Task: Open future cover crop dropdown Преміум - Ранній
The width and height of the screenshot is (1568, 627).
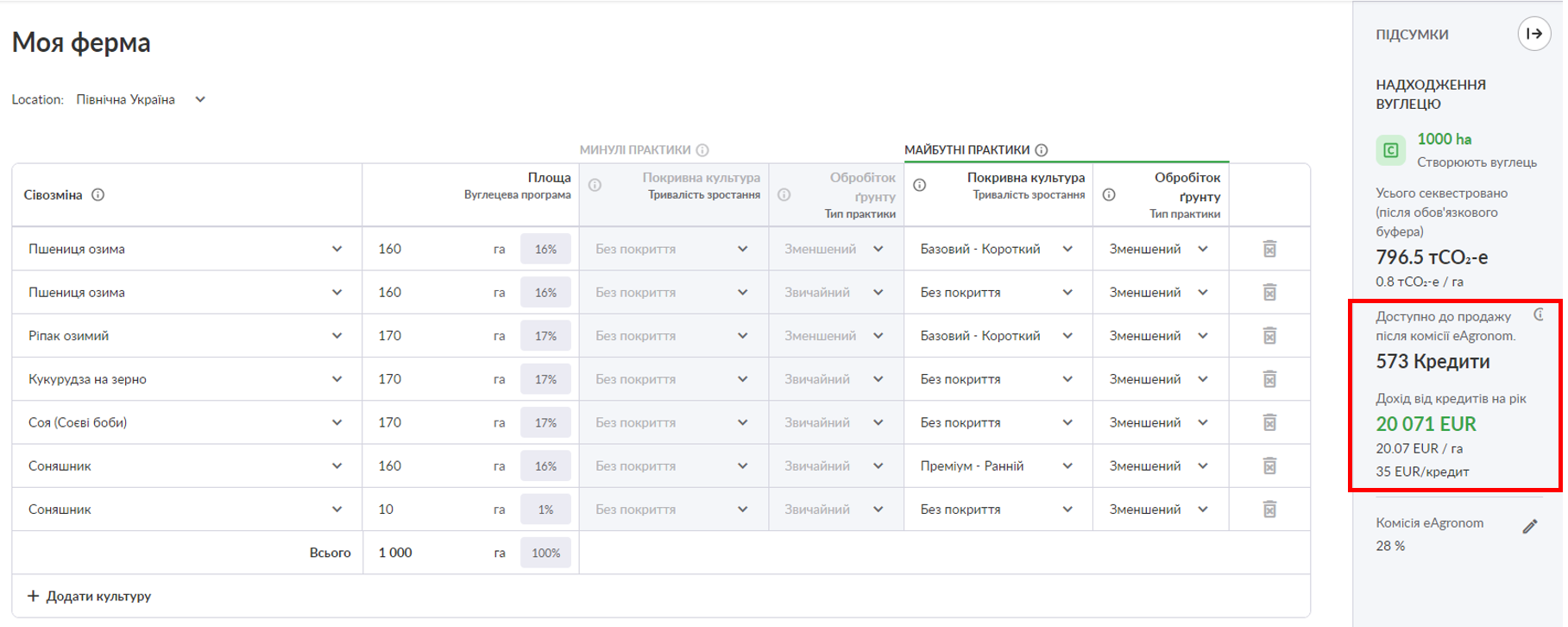Action: 998,465
